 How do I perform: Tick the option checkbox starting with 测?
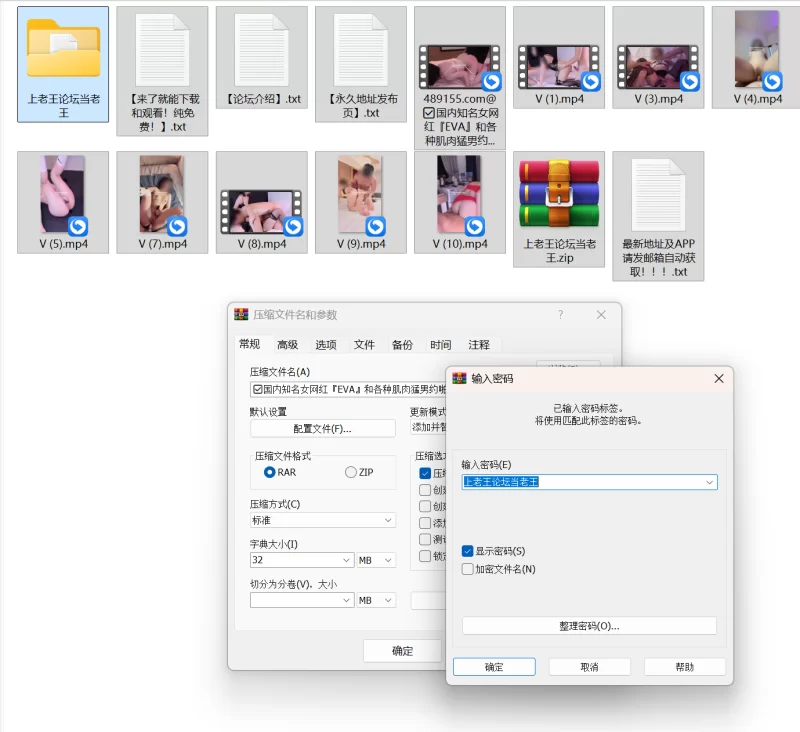coord(424,539)
